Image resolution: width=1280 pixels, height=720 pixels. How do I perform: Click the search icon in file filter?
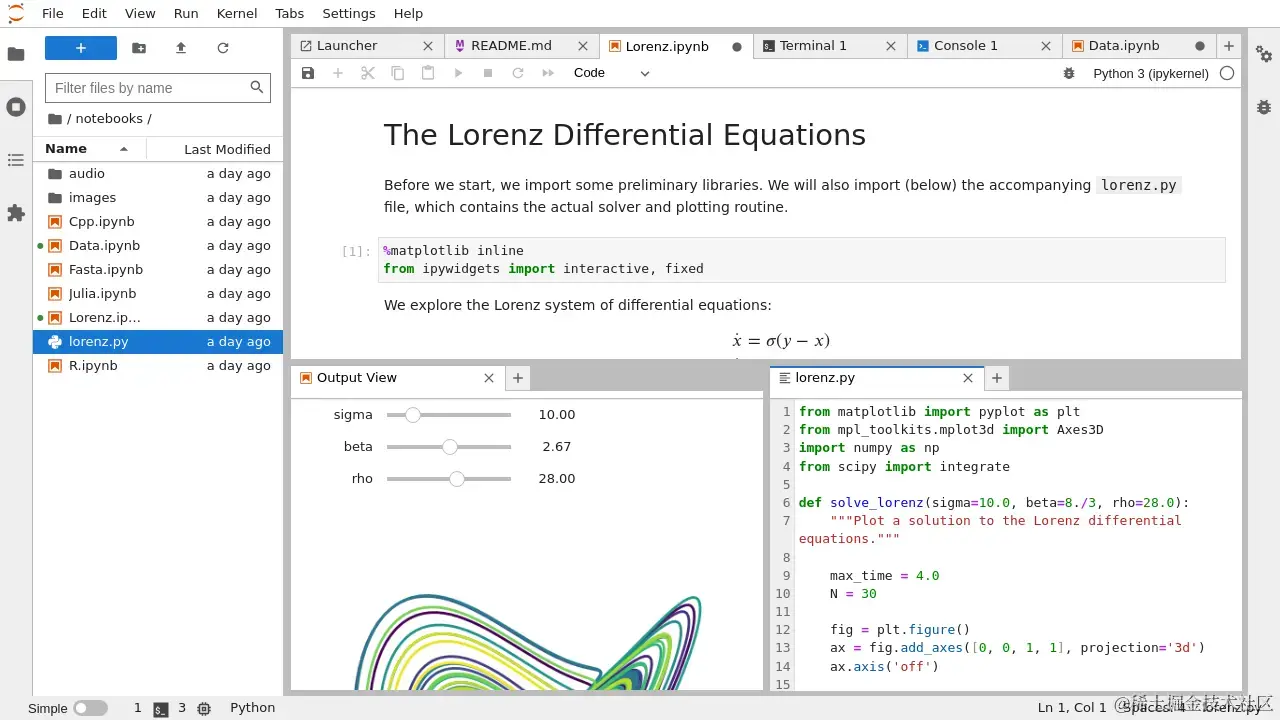[x=257, y=88]
